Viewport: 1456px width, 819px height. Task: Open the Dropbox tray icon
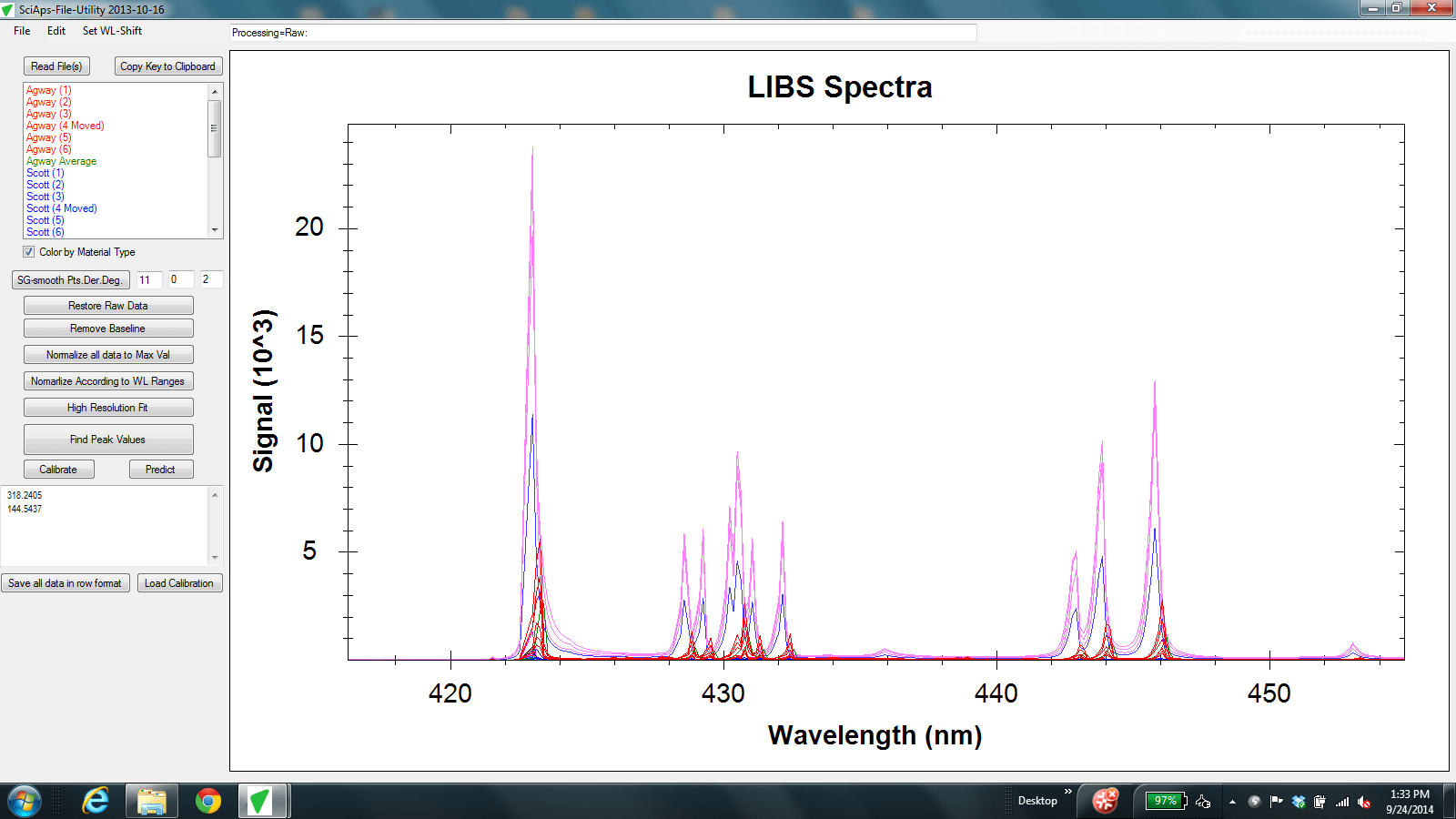coord(1299,802)
